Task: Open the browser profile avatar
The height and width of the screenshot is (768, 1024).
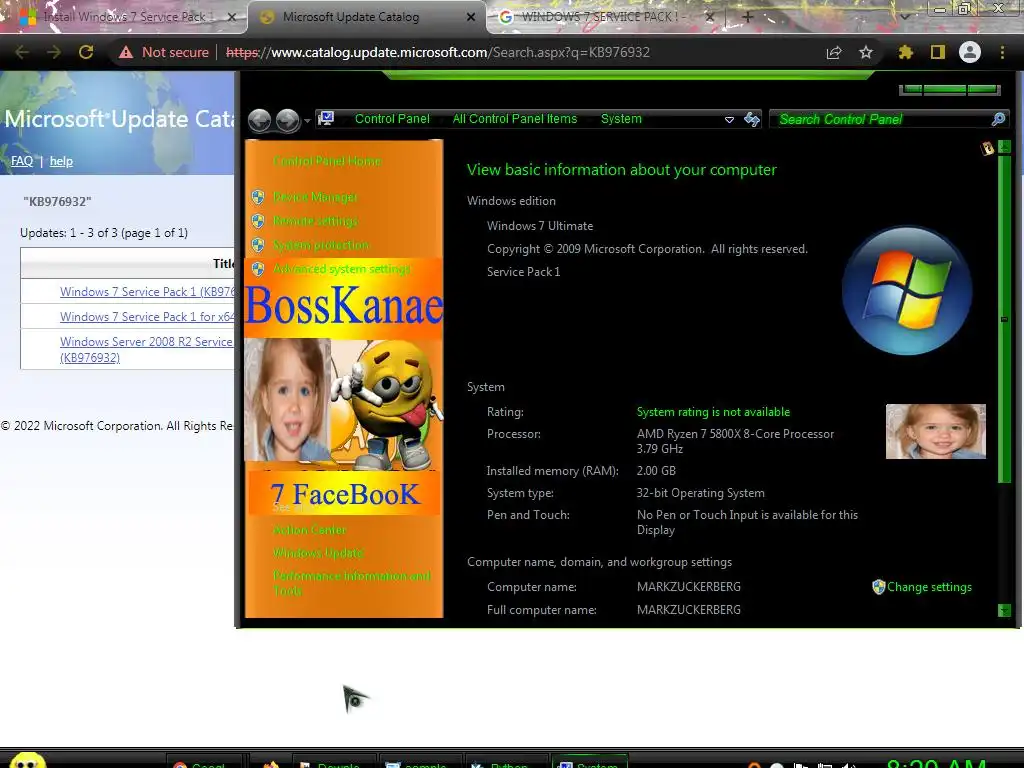Action: point(970,52)
